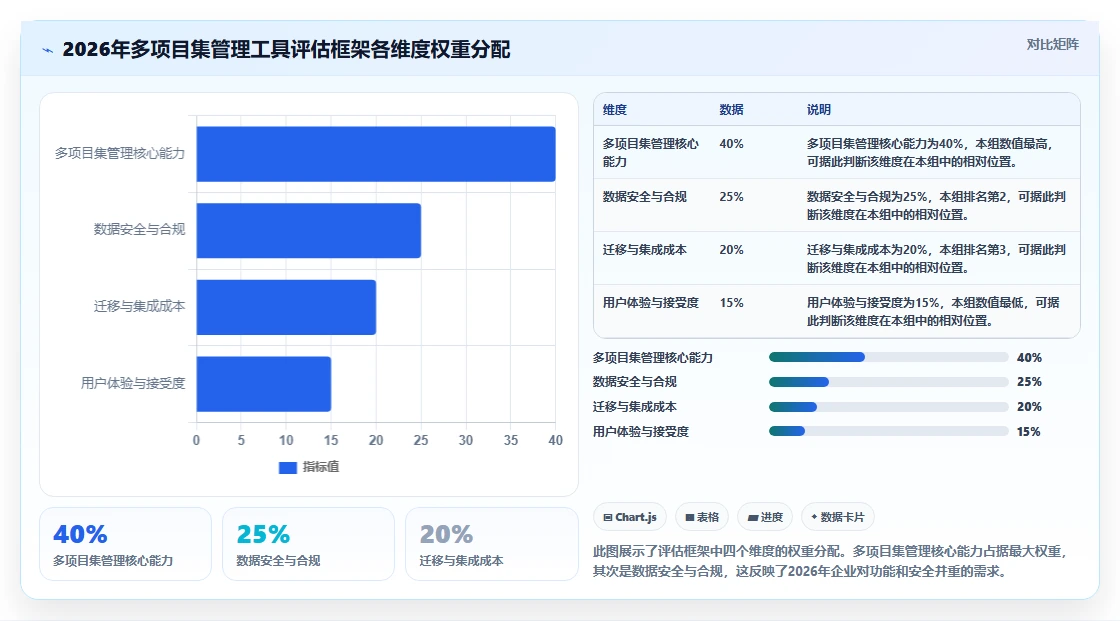Click the 多项目集管理核心能力 chart bar
The image size is (1120, 621).
click(376, 154)
